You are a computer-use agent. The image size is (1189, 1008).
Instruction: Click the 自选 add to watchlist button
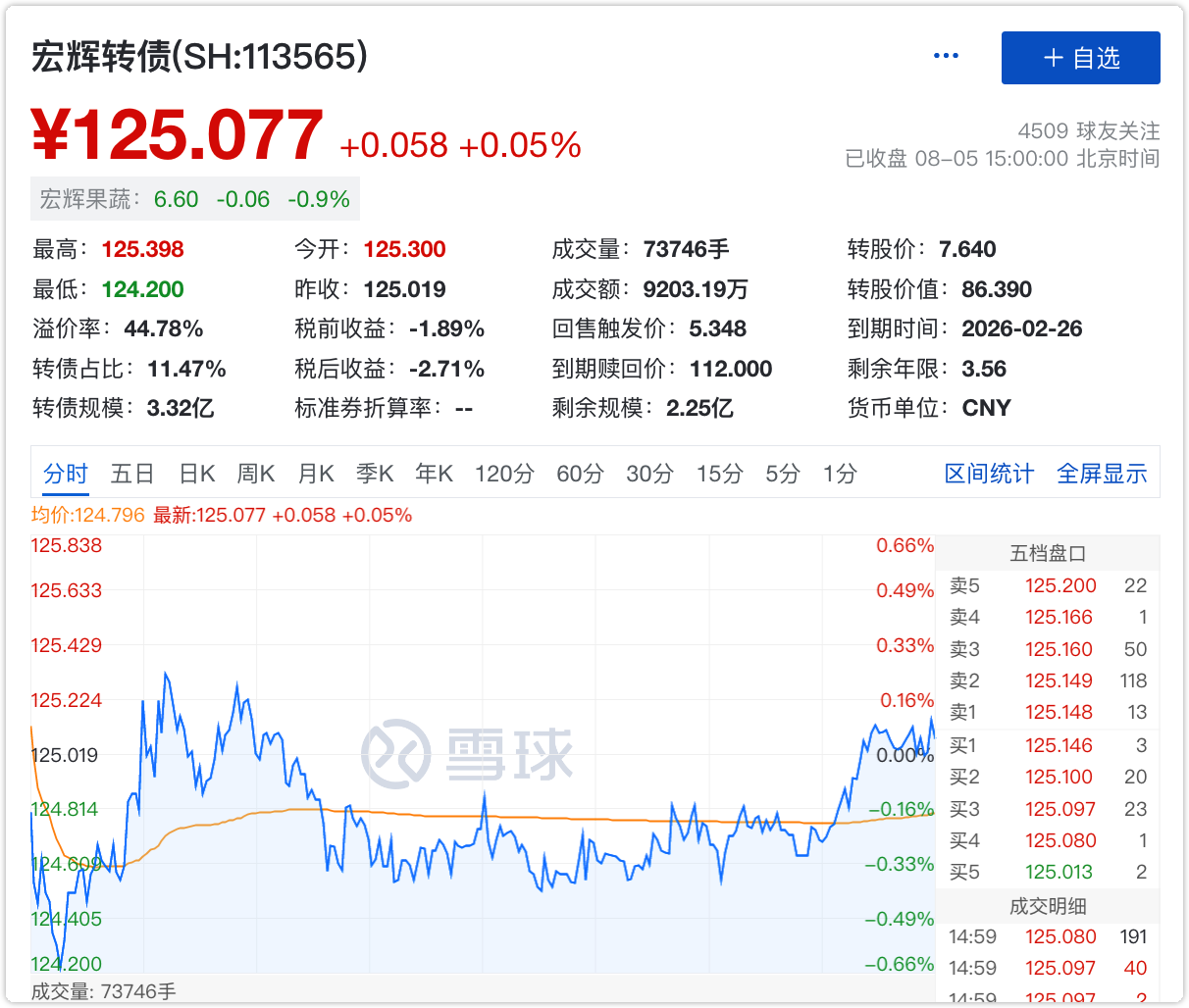[x=1080, y=58]
